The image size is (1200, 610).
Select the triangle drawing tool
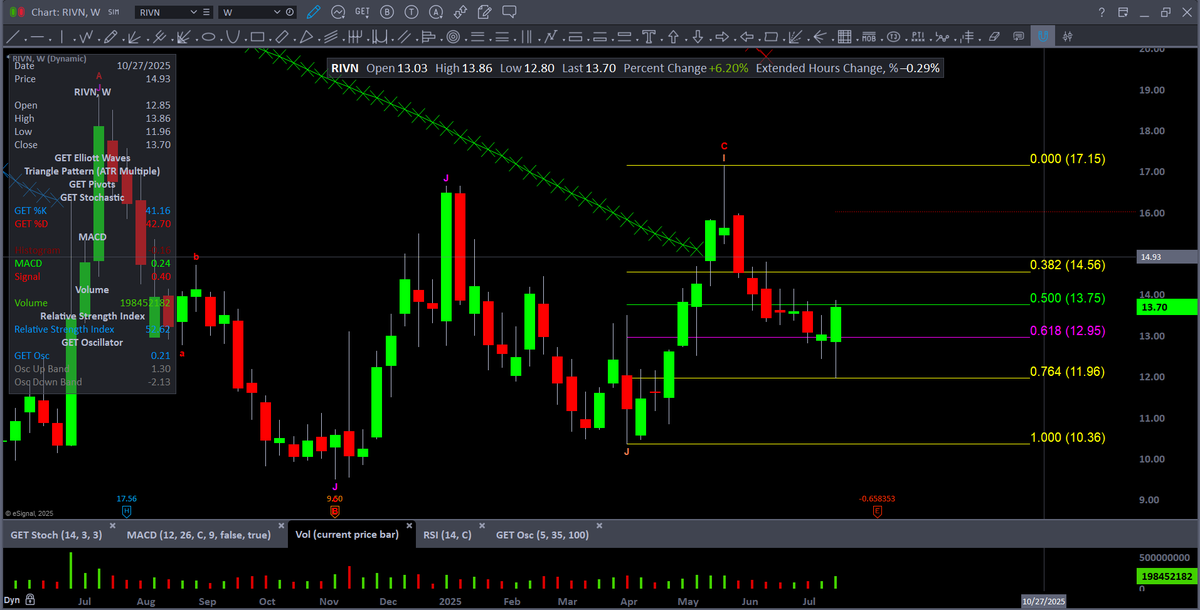306,37
